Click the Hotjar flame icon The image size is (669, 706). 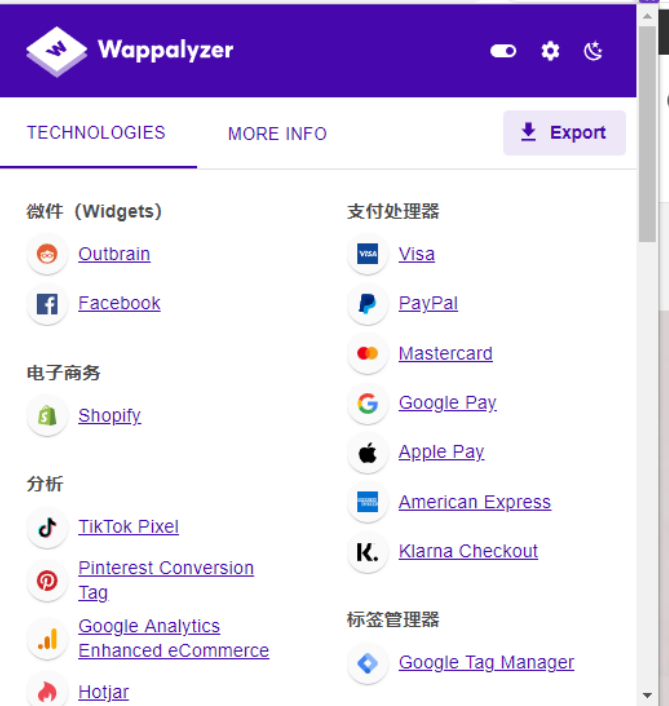coord(47,692)
